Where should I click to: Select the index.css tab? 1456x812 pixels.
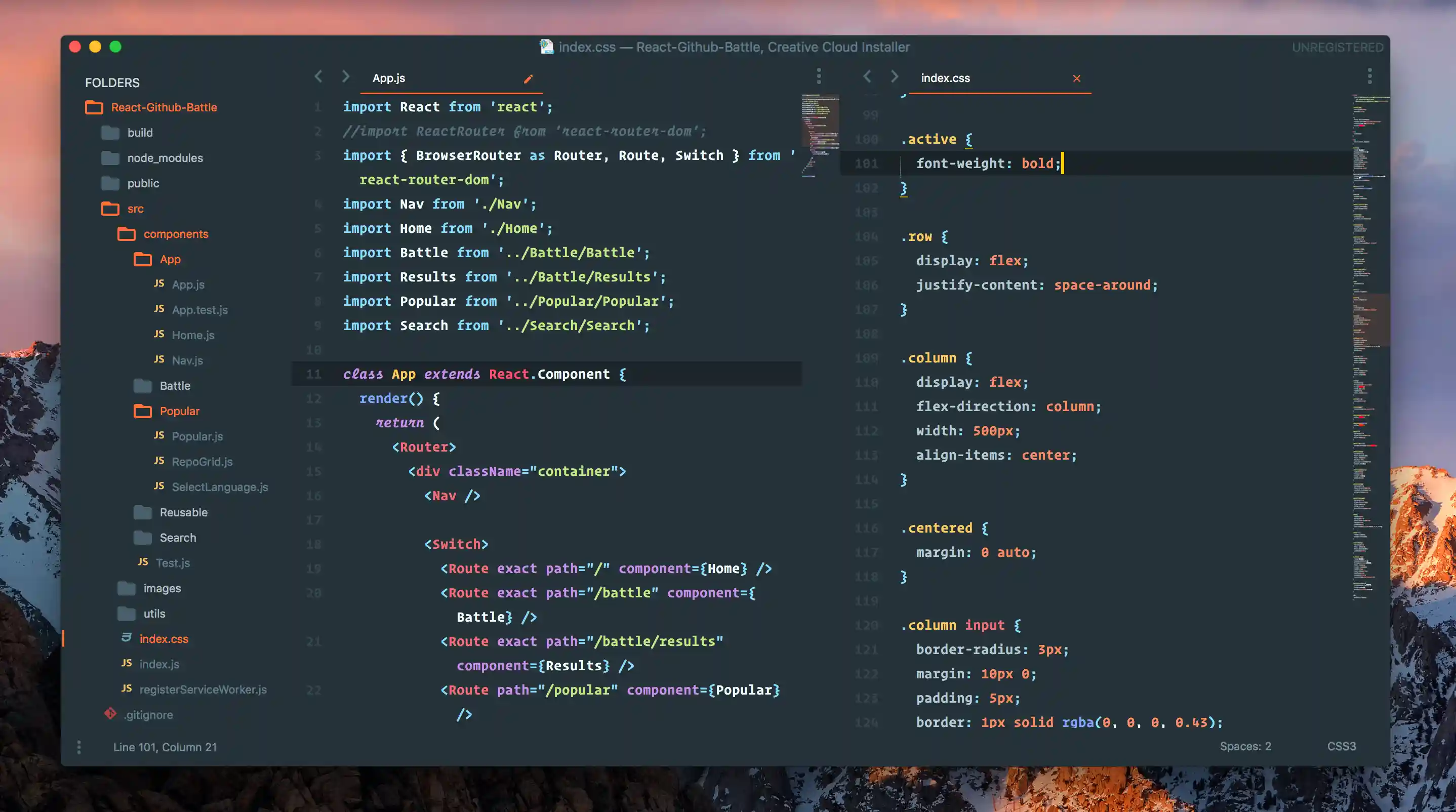(945, 78)
